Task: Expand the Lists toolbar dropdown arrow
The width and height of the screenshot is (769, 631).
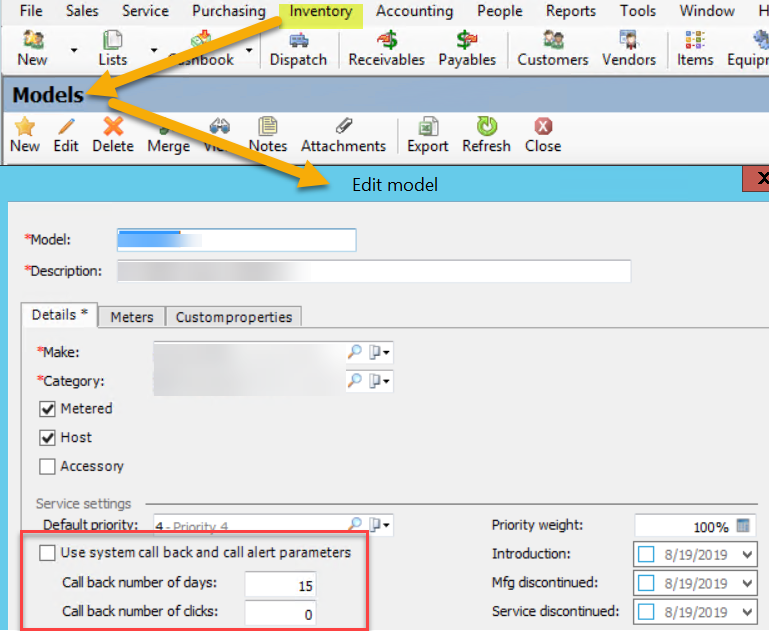Action: pyautogui.click(x=154, y=50)
